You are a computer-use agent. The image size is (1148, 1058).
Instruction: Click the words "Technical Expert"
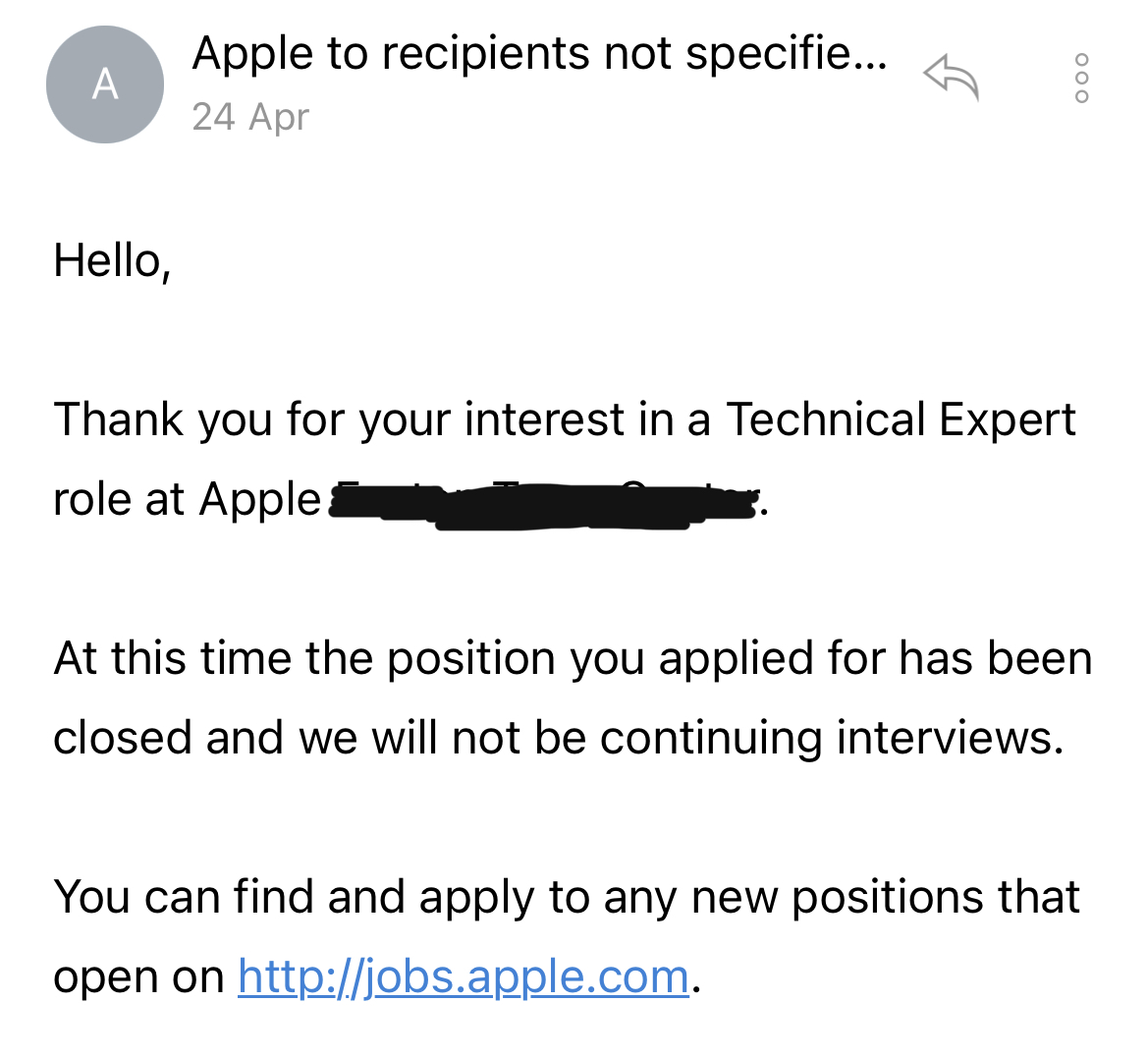pyautogui.click(x=901, y=419)
